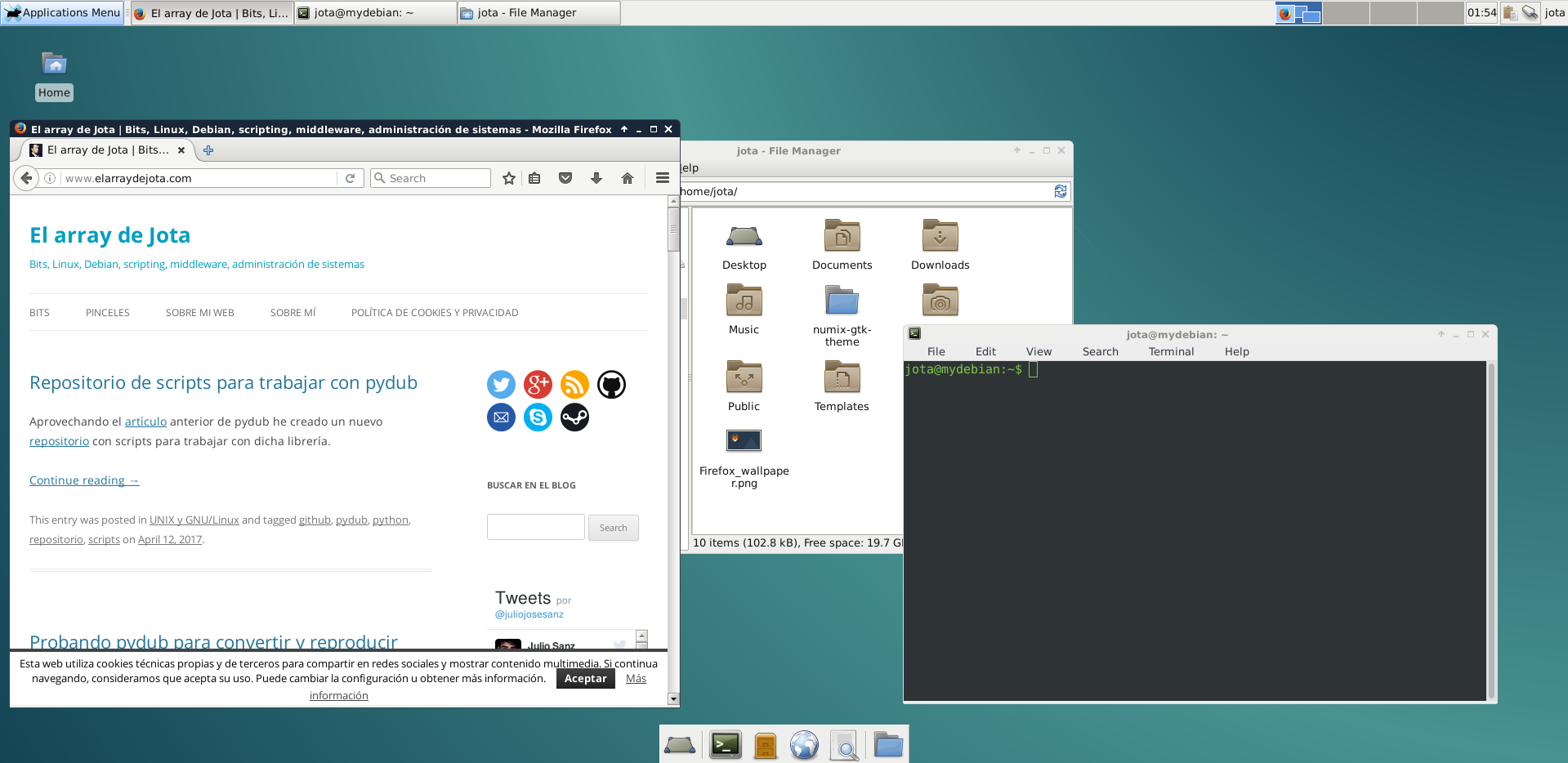Image resolution: width=1568 pixels, height=763 pixels.
Task: Click File Manager location path field
Action: pyautogui.click(x=866, y=191)
